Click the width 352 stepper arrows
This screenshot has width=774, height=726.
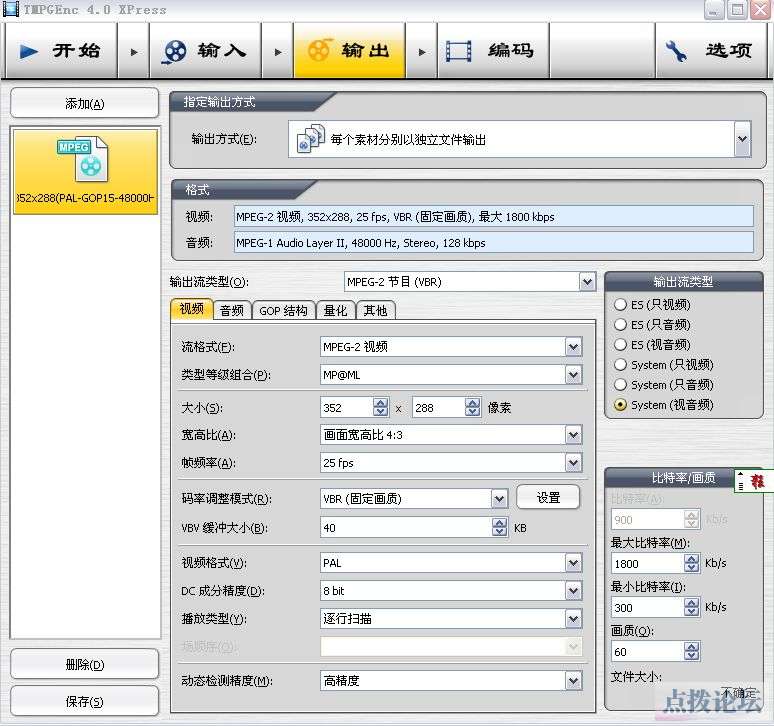(x=381, y=407)
